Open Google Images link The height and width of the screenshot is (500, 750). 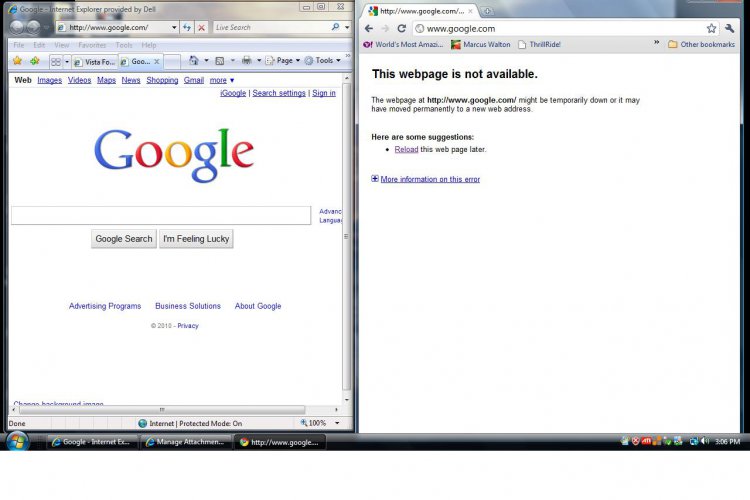(50, 80)
